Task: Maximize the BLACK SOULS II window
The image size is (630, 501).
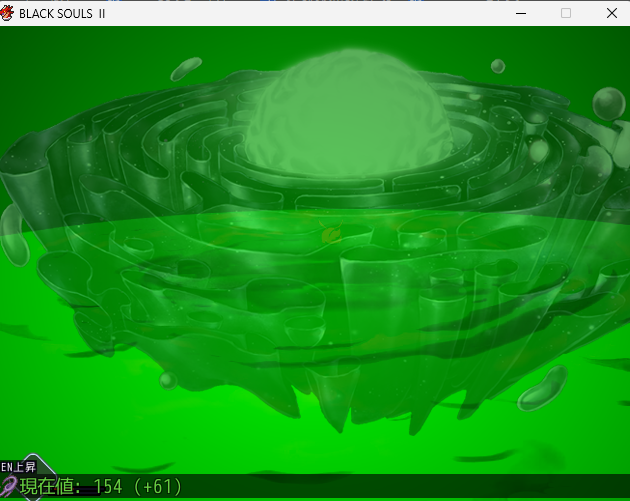Action: point(566,13)
